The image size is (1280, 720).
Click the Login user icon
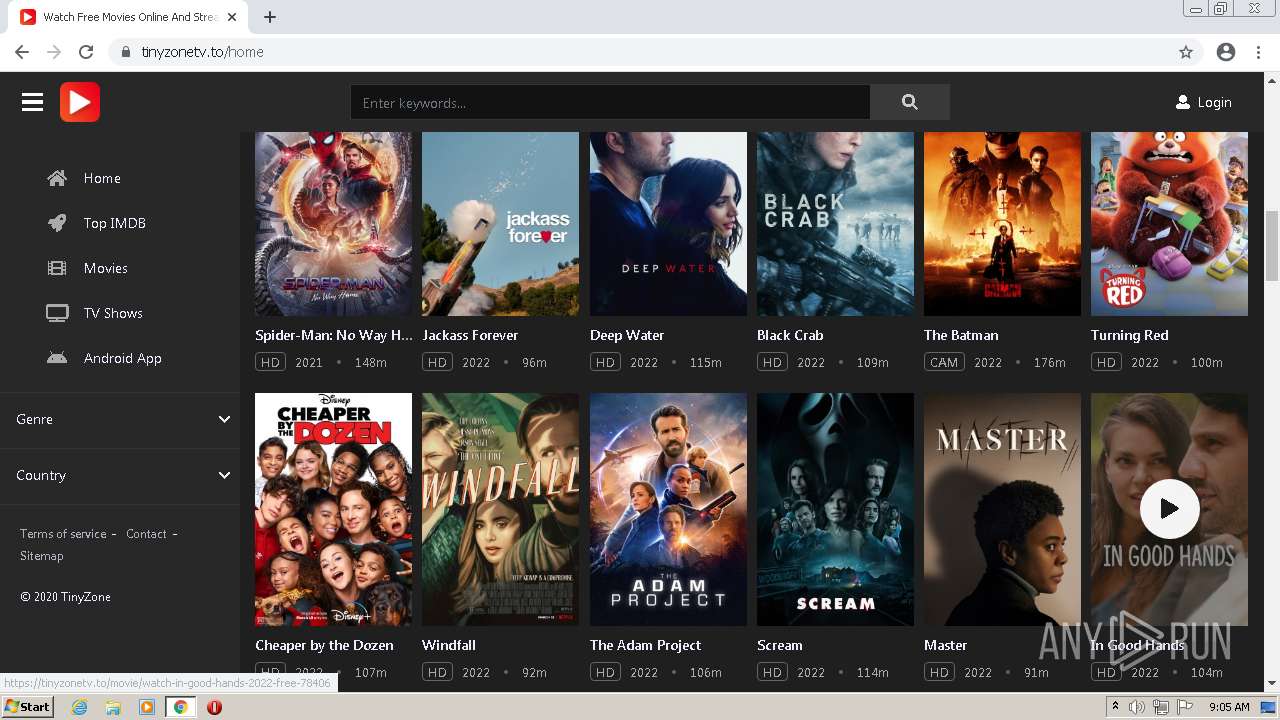tap(1183, 102)
